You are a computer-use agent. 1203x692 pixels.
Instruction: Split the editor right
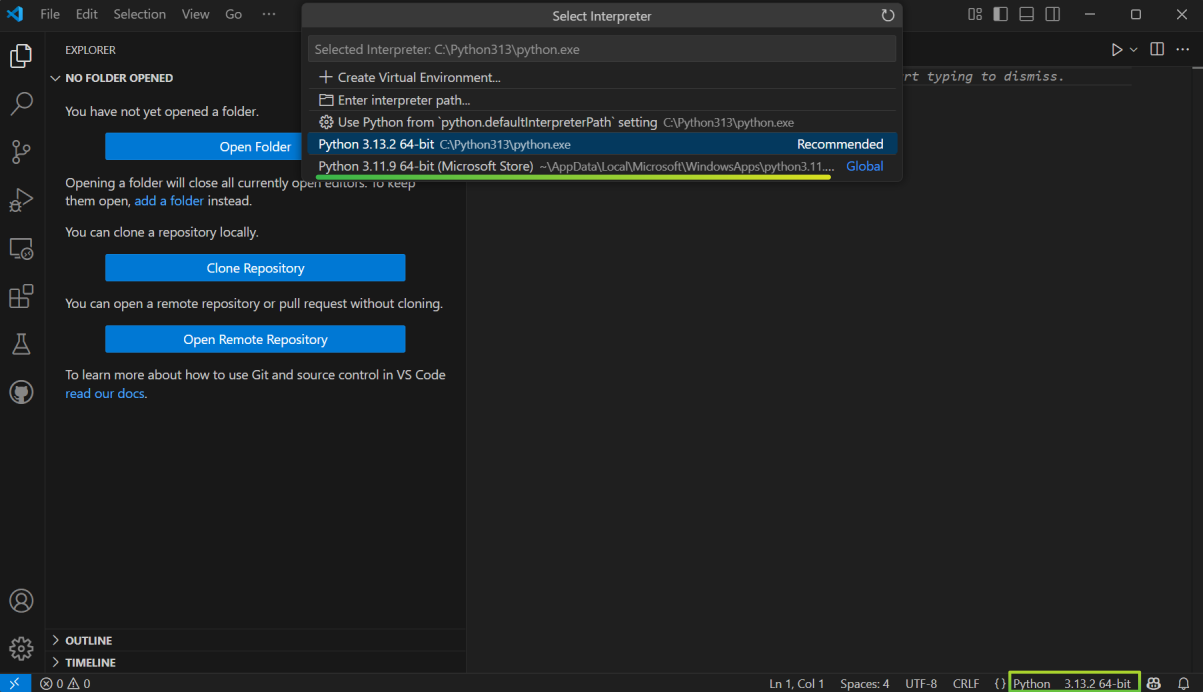click(x=1157, y=49)
